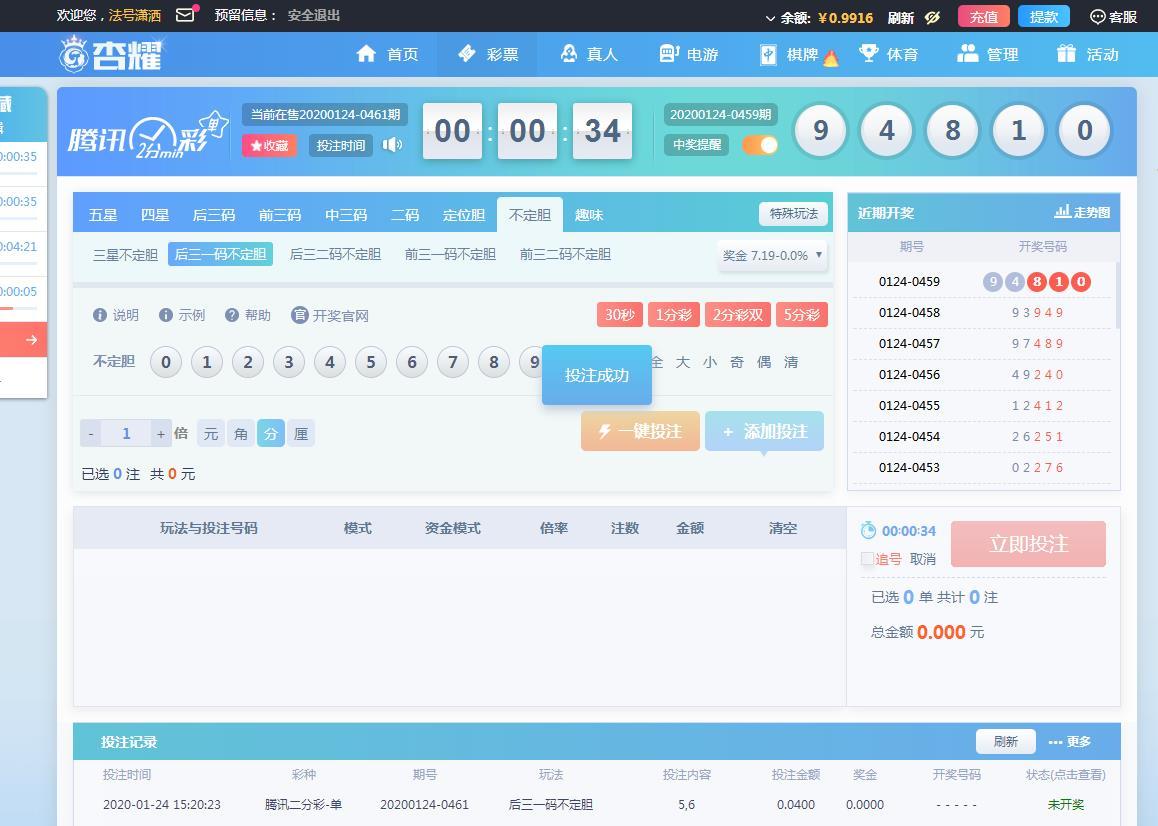This screenshot has height=826, width=1158.
Task: Open the 彩票 lottery menu
Action: [488, 54]
